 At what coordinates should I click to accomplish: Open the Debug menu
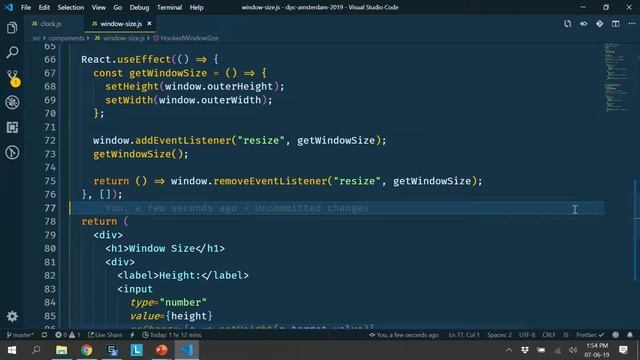click(x=139, y=7)
